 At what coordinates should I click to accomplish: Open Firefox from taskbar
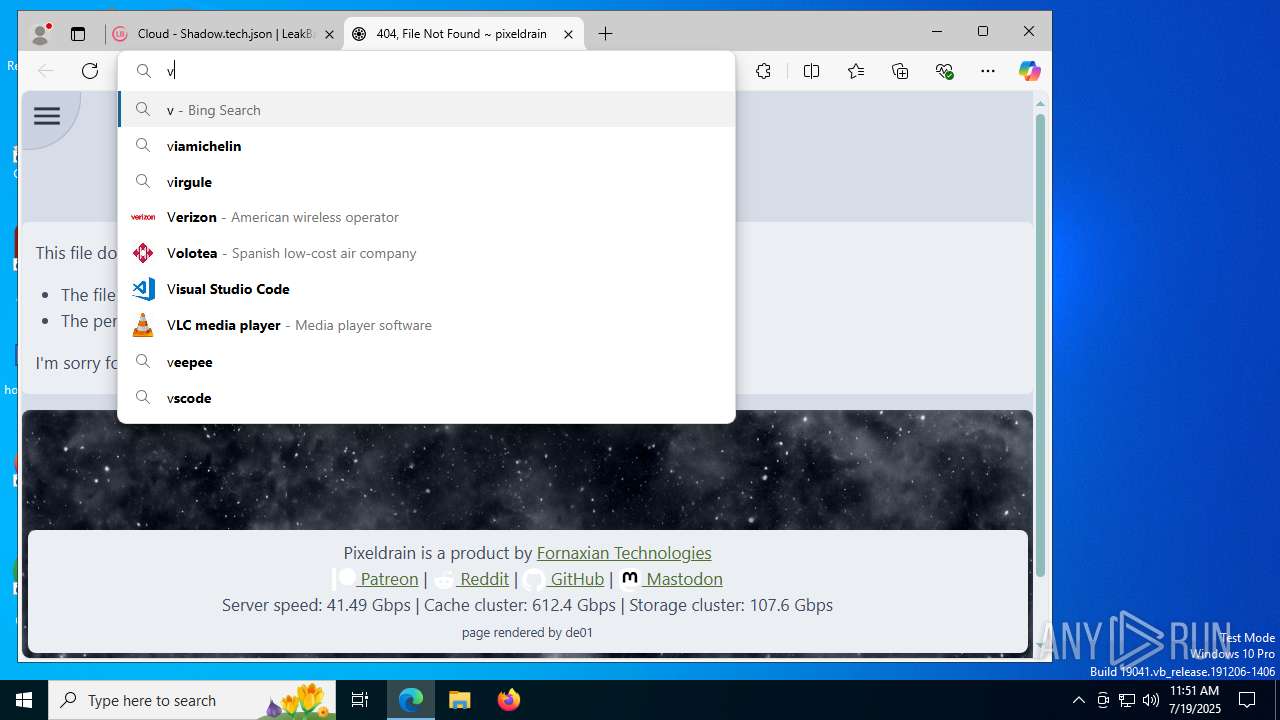[x=509, y=700]
